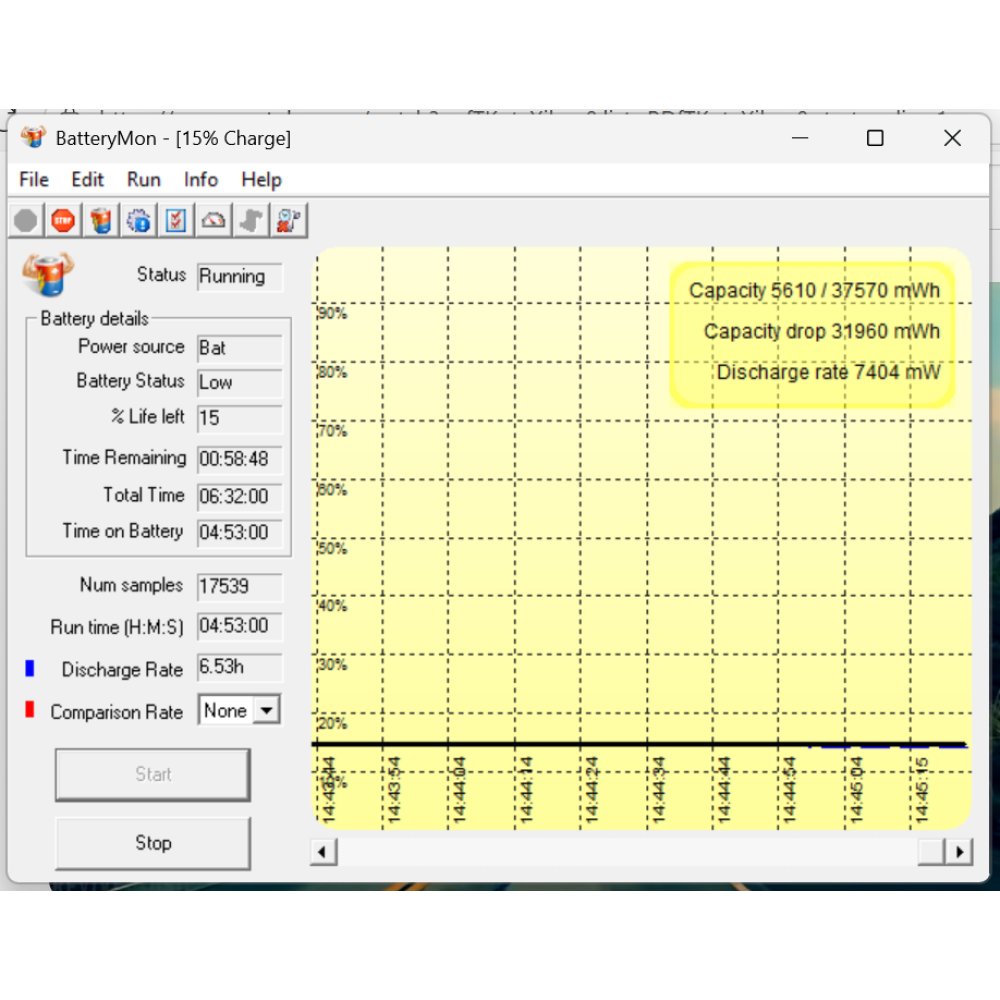Click the graph's right scroll arrow
1000x1000 pixels.
960,852
